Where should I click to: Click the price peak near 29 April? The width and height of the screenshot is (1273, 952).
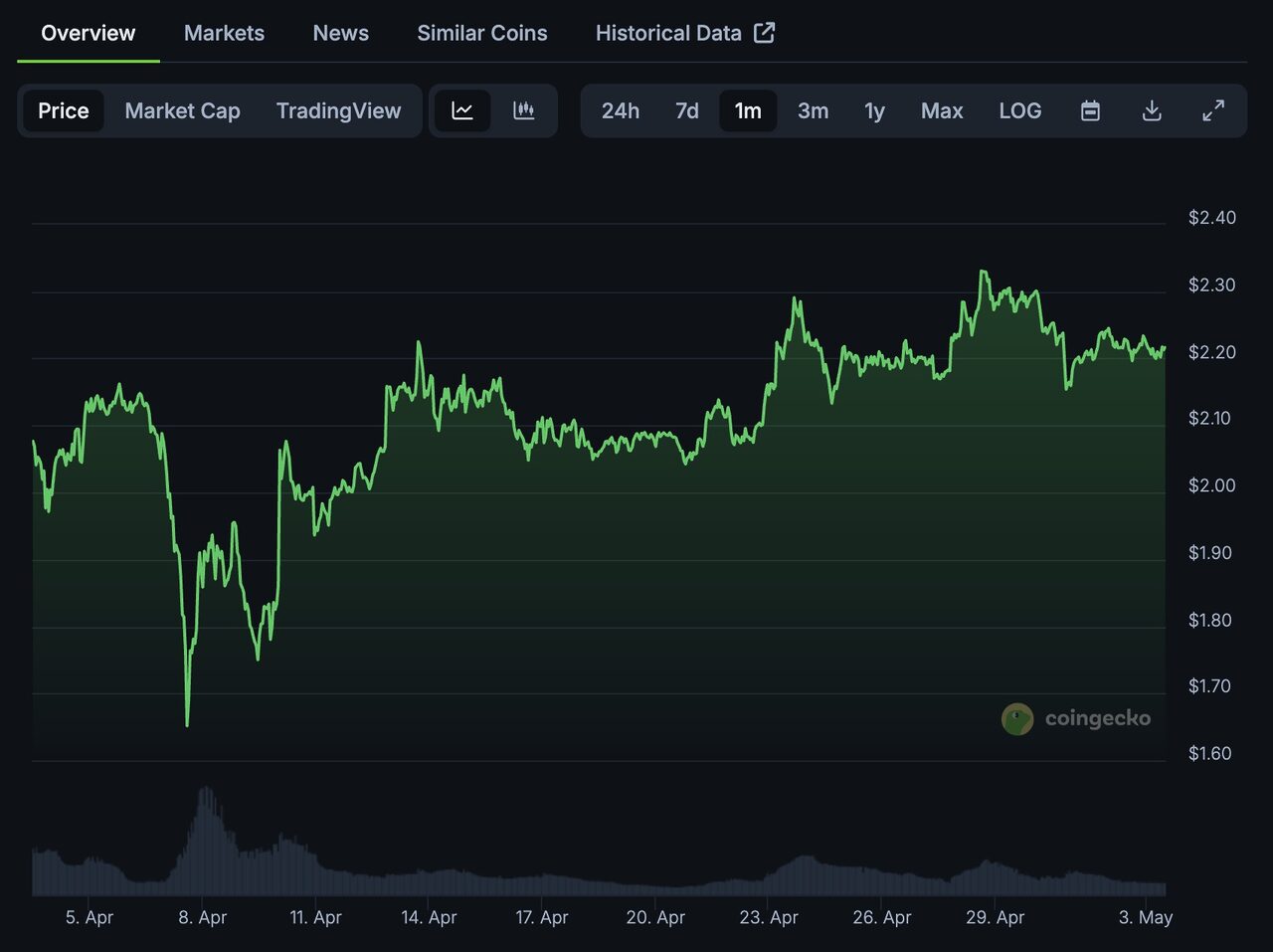(983, 272)
